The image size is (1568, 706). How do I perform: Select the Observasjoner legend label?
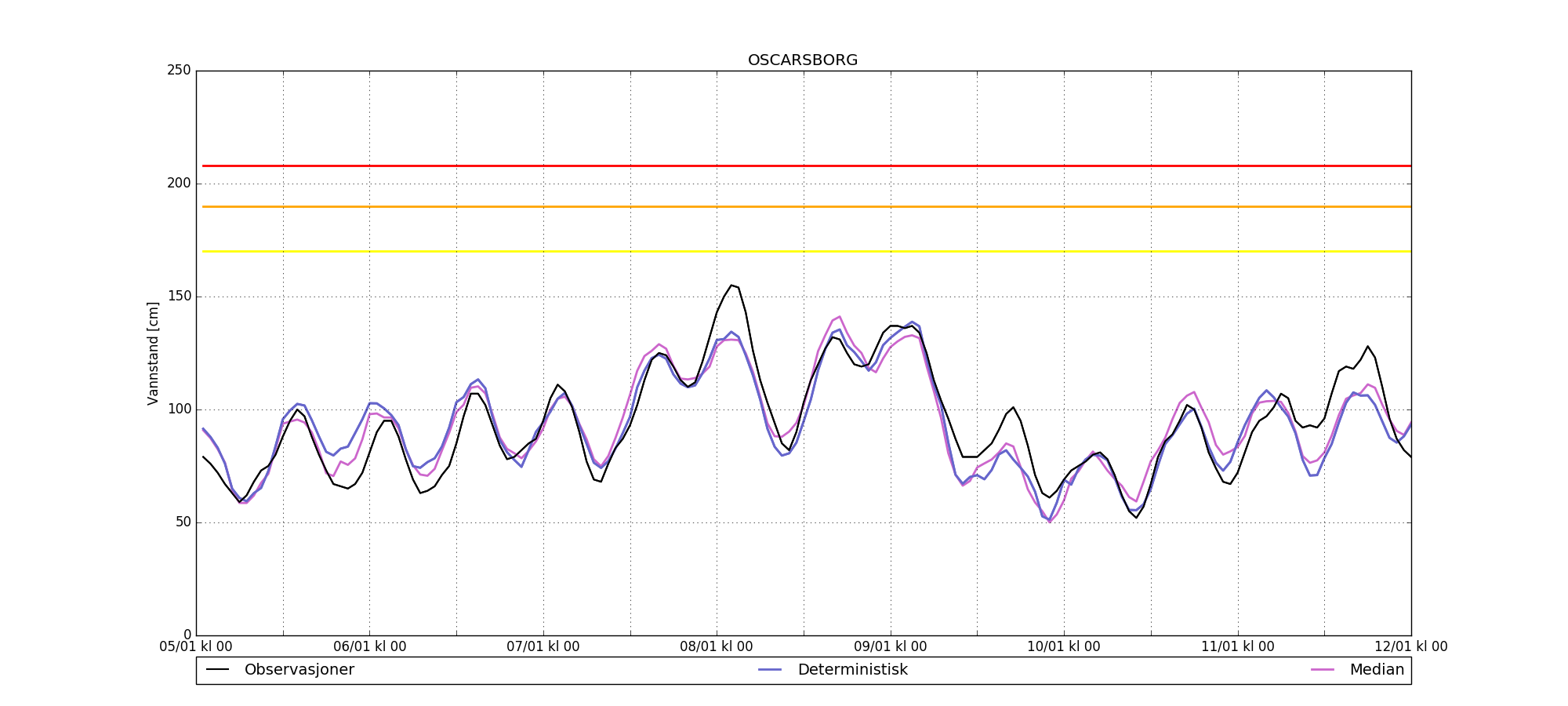pos(299,670)
